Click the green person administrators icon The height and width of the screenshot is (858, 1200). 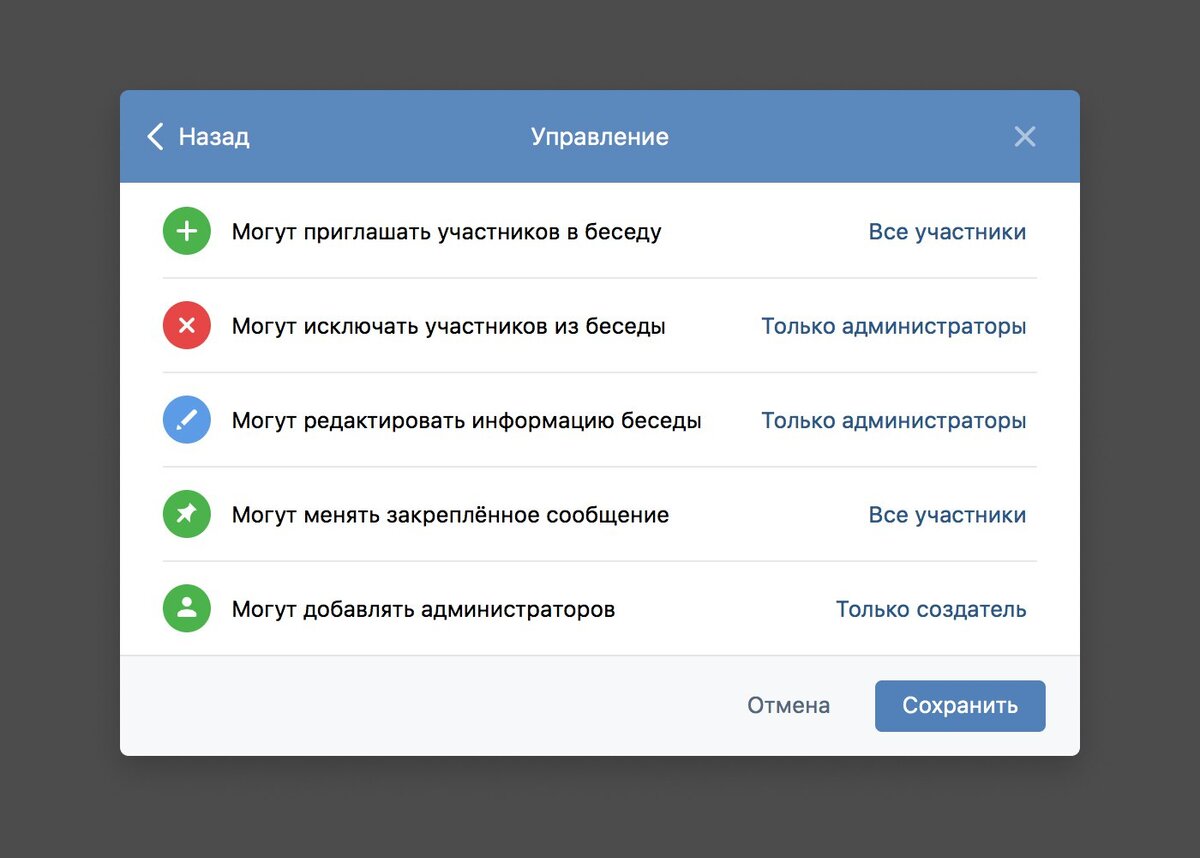(187, 609)
